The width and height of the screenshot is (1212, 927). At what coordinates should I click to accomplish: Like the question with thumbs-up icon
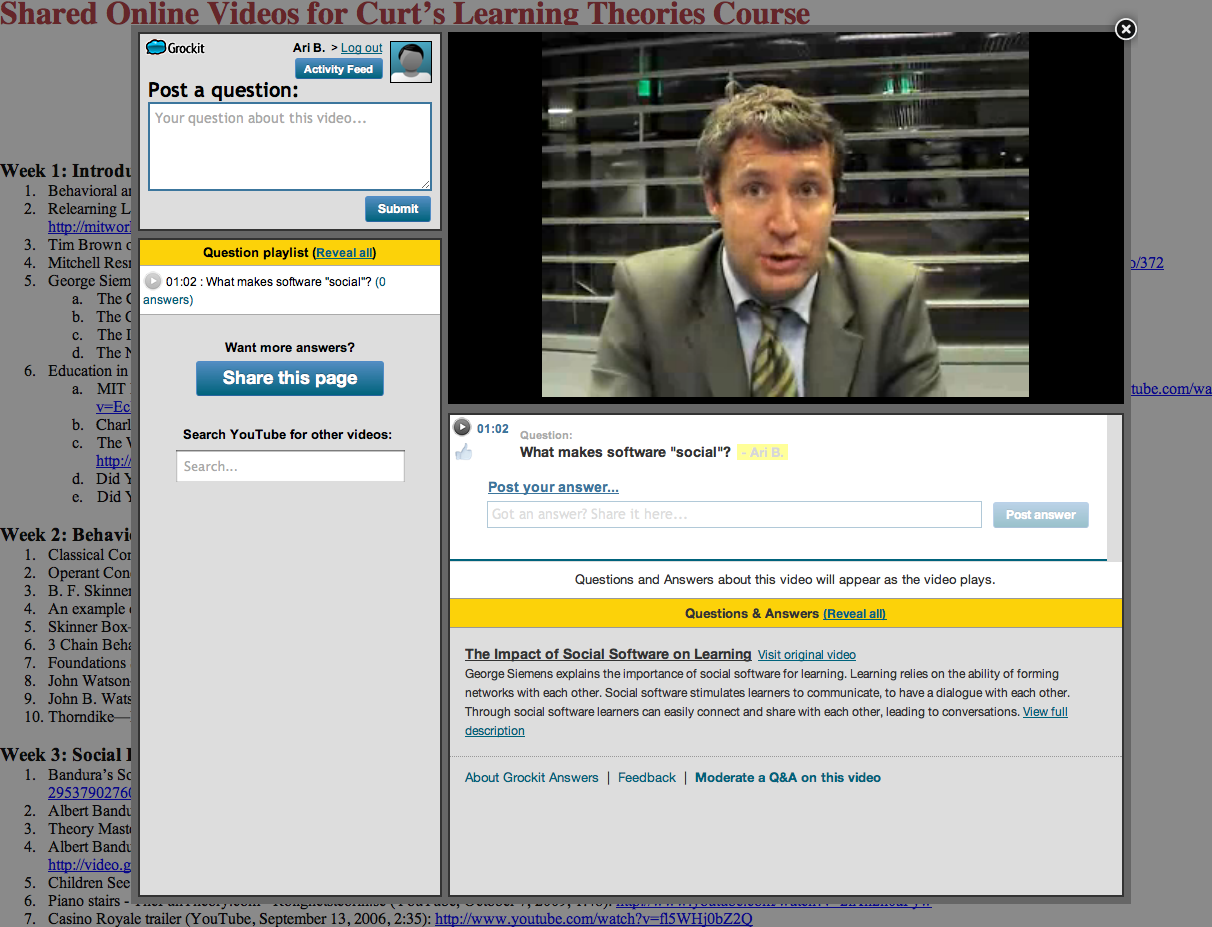[463, 452]
